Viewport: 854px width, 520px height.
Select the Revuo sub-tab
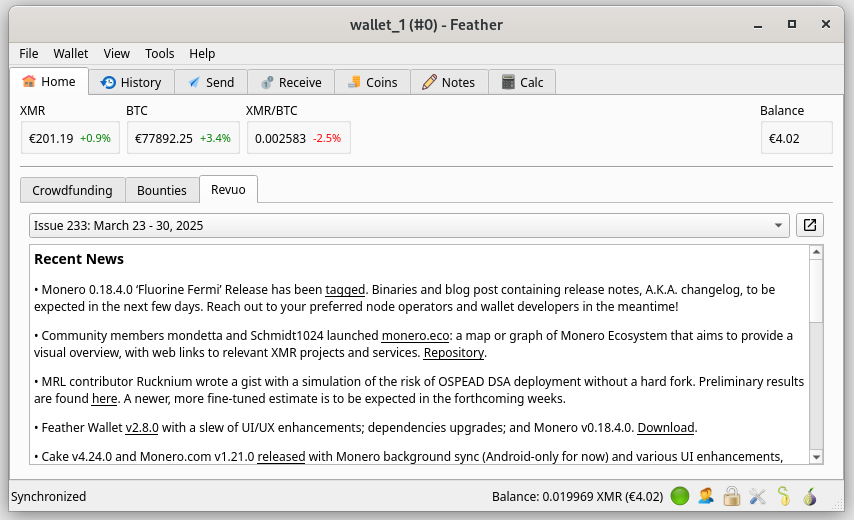coord(228,189)
